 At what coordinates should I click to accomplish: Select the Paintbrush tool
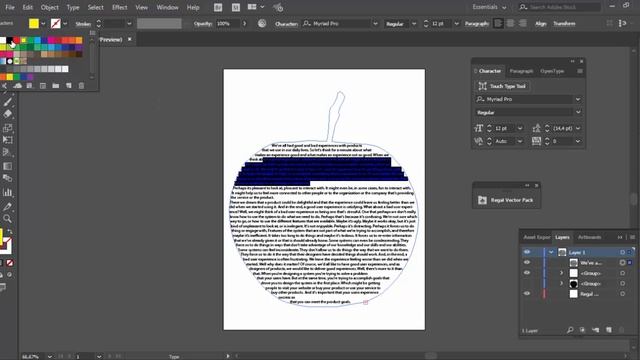pos(7,102)
